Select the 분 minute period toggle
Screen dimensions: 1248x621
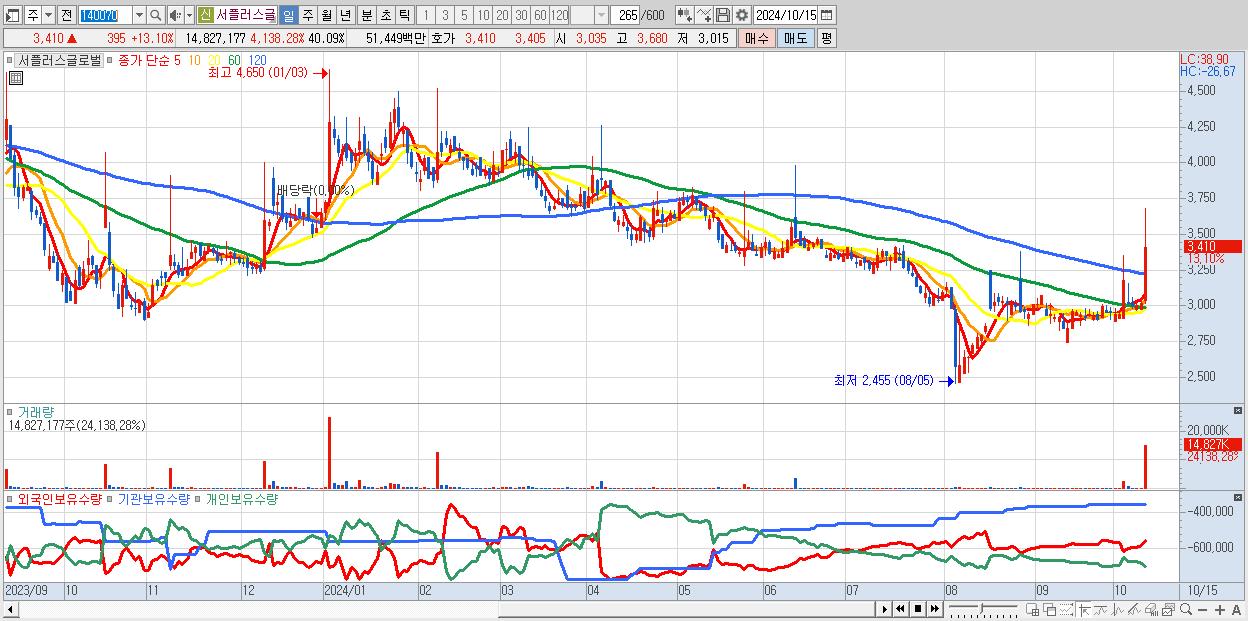click(366, 15)
